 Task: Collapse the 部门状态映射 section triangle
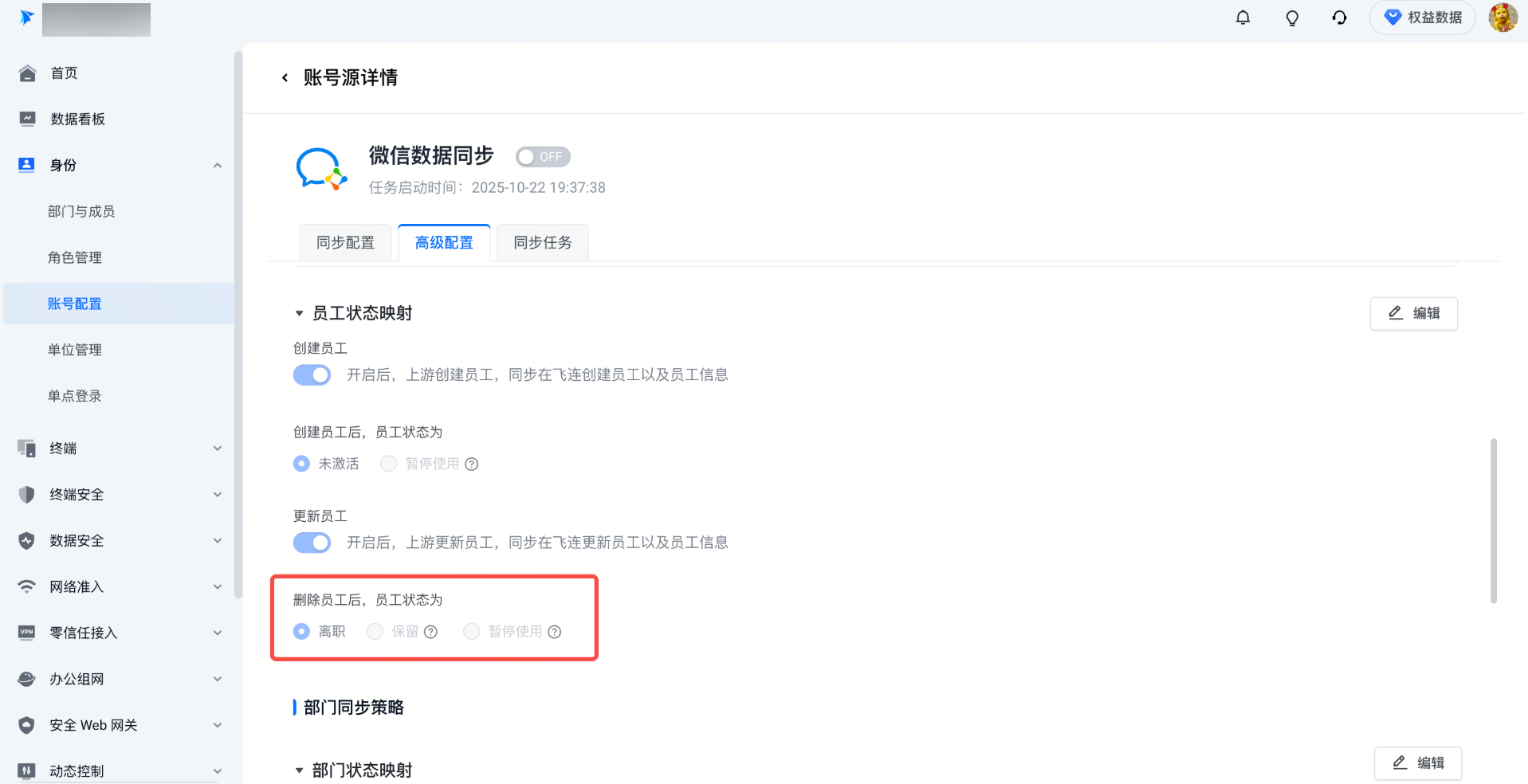(x=300, y=770)
